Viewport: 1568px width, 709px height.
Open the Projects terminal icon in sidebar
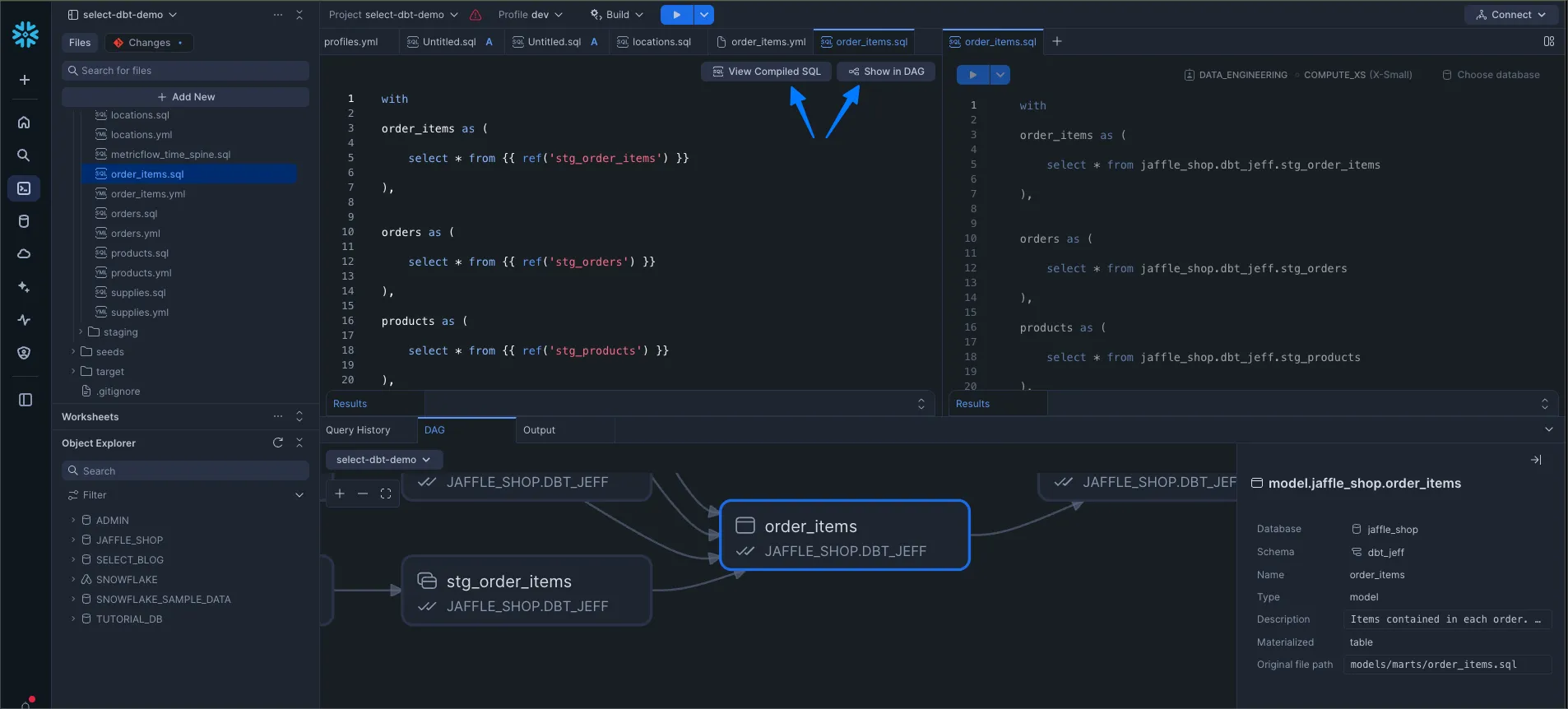click(24, 188)
